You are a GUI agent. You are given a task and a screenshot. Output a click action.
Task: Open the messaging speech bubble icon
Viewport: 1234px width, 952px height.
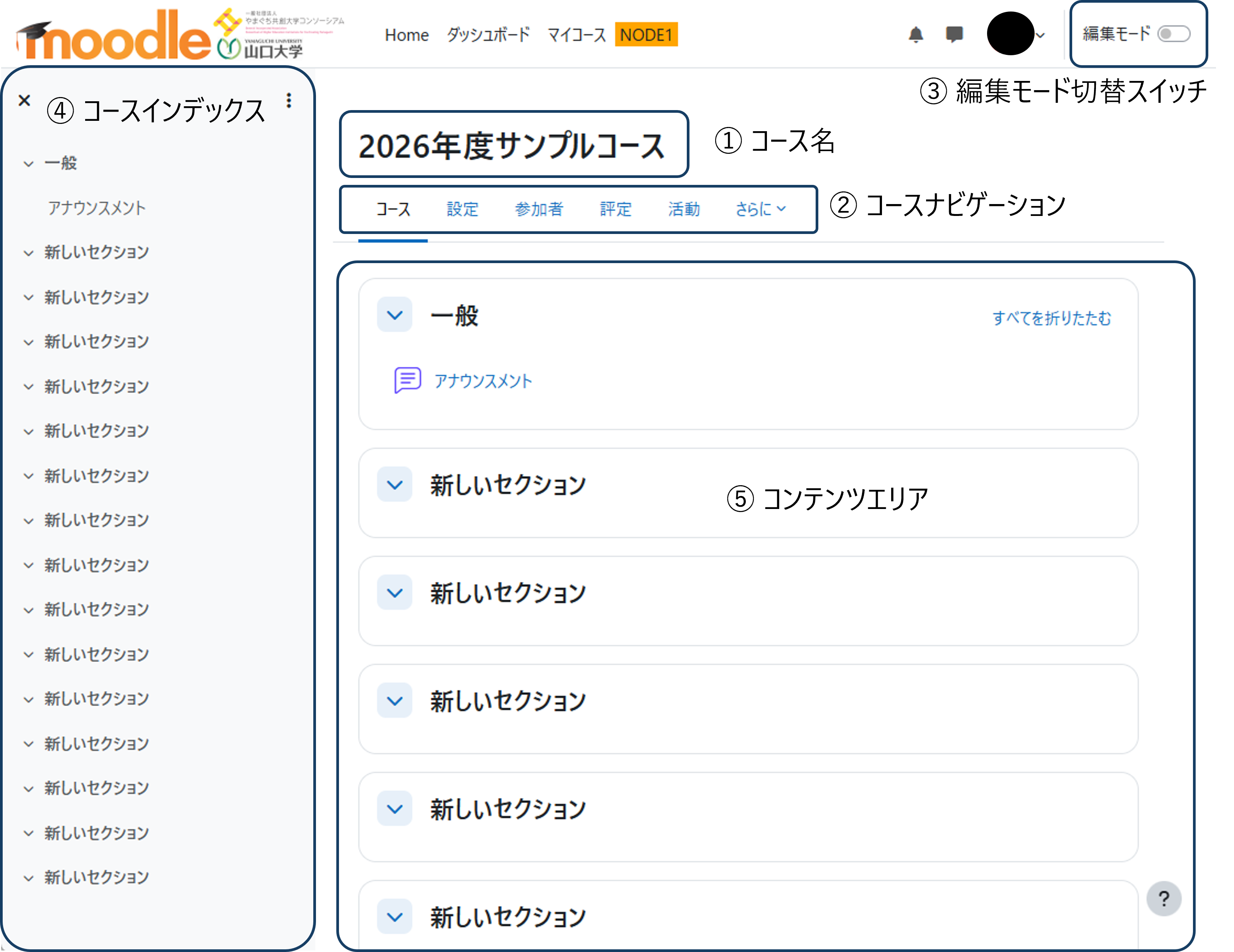click(954, 35)
